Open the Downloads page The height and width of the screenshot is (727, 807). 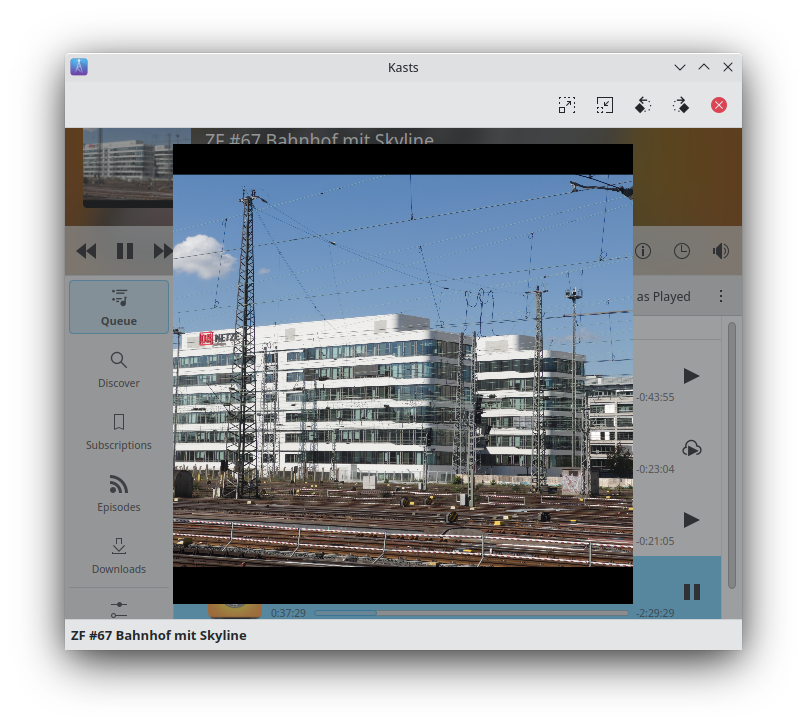(119, 556)
